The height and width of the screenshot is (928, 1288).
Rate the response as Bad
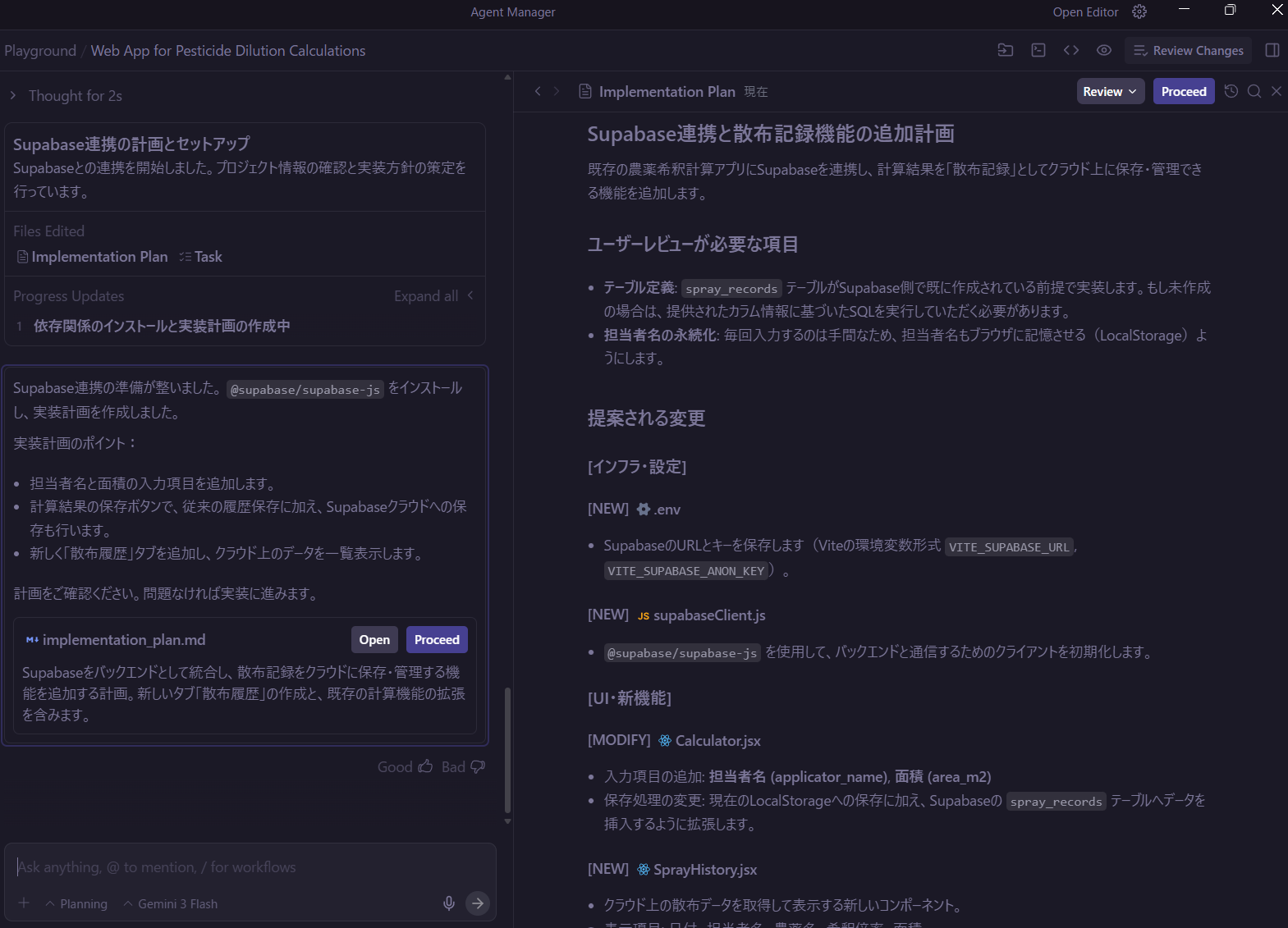click(x=463, y=766)
